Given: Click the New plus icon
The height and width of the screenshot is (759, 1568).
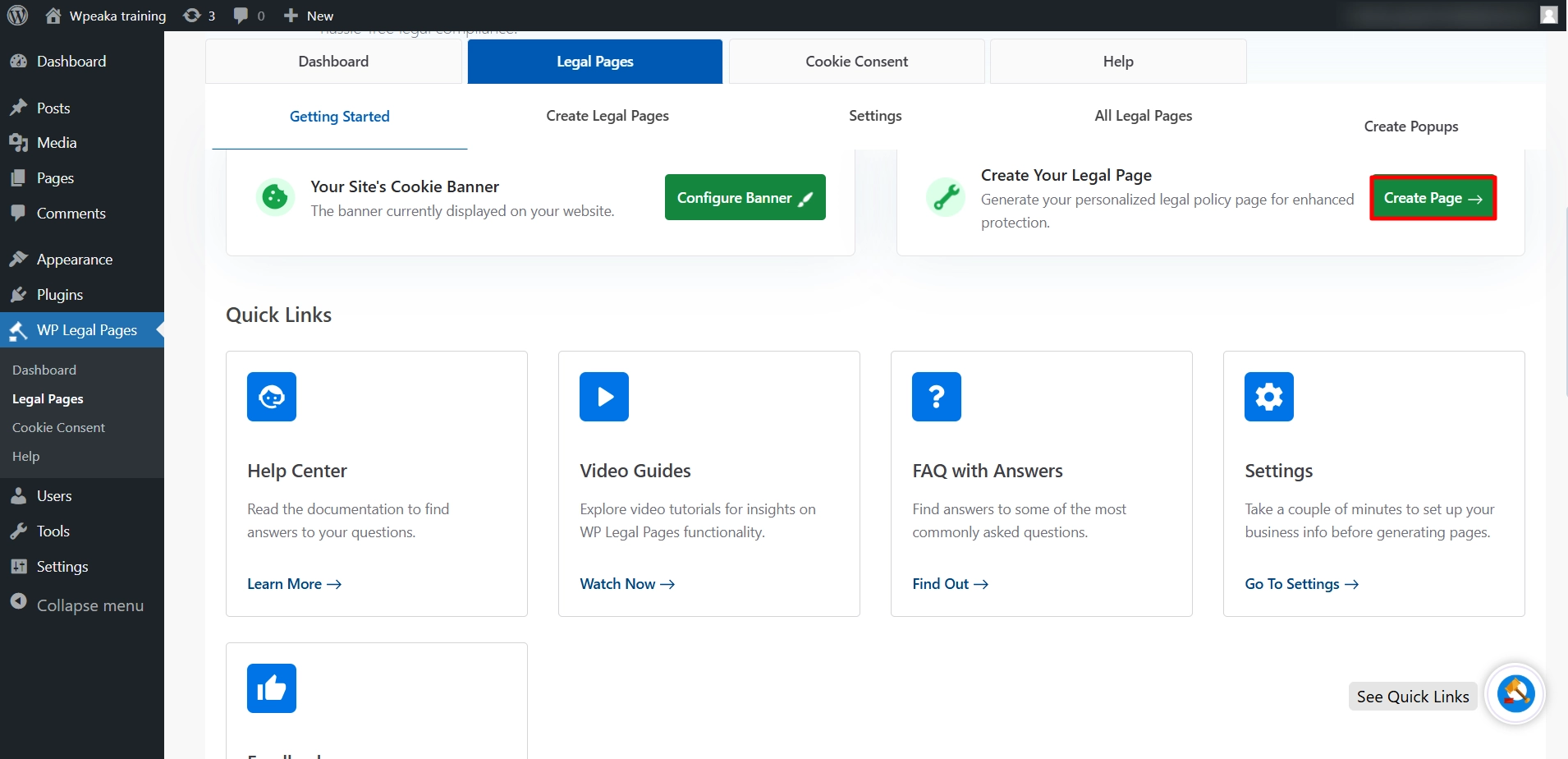Looking at the screenshot, I should point(291,16).
